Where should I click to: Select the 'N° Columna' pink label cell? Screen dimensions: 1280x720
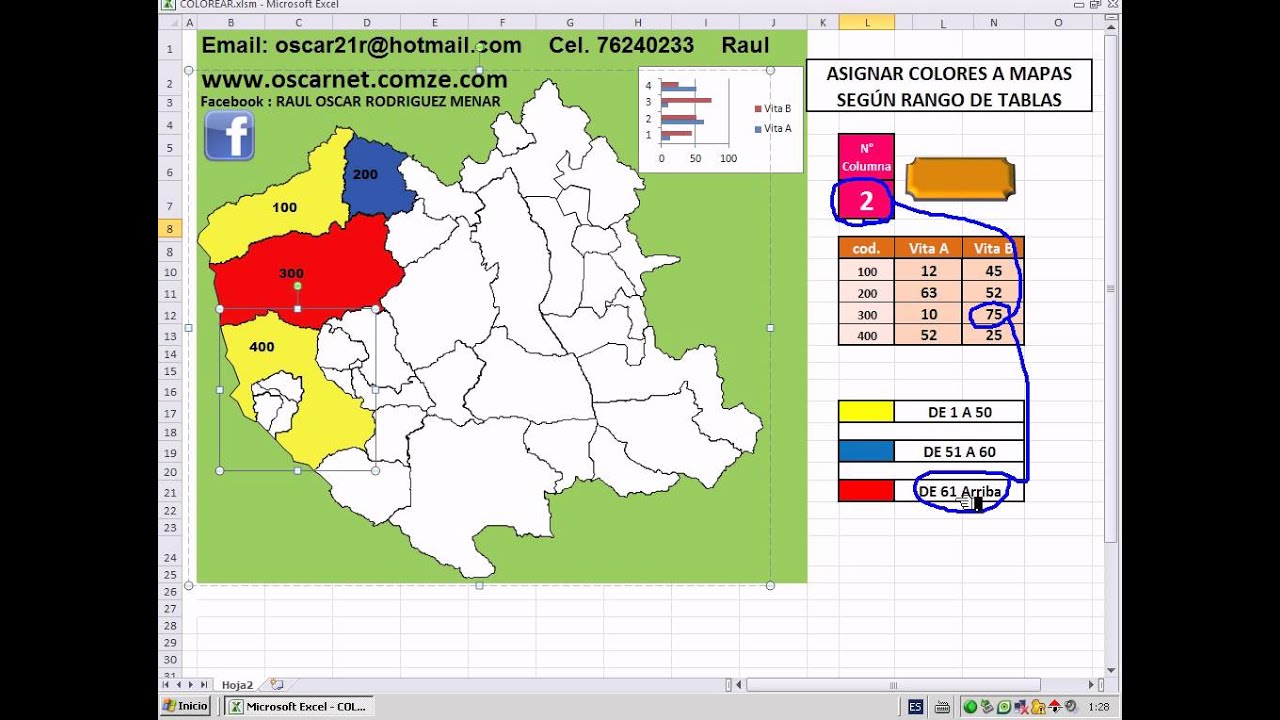(866, 157)
